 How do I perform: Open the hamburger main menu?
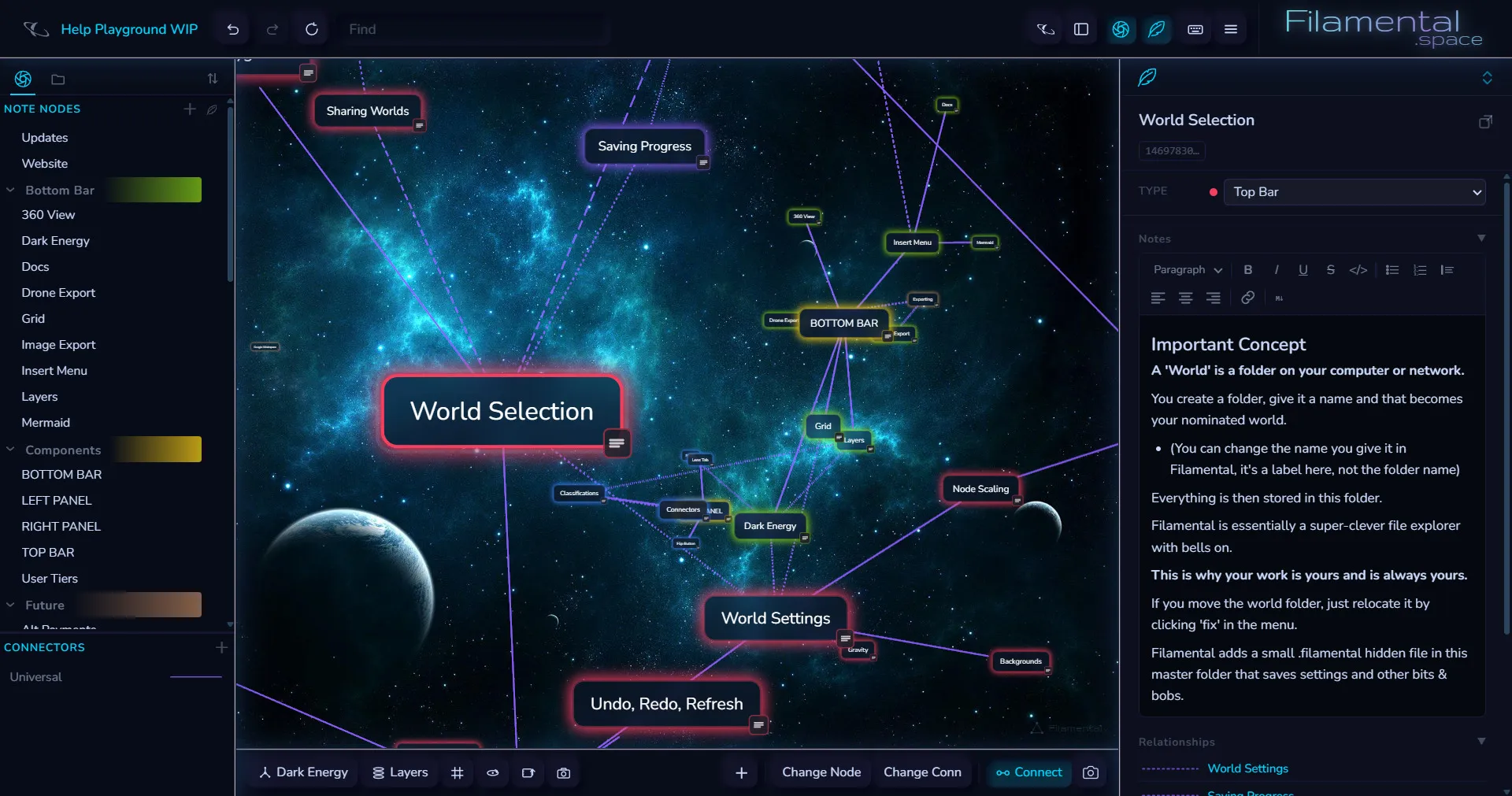(x=1231, y=29)
